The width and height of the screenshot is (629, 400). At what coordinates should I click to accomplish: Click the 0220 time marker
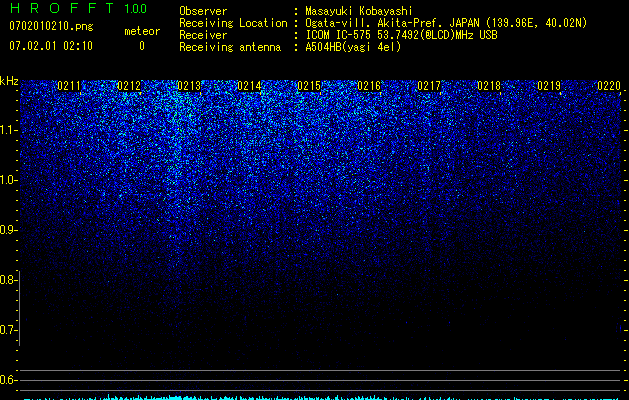(x=609, y=86)
